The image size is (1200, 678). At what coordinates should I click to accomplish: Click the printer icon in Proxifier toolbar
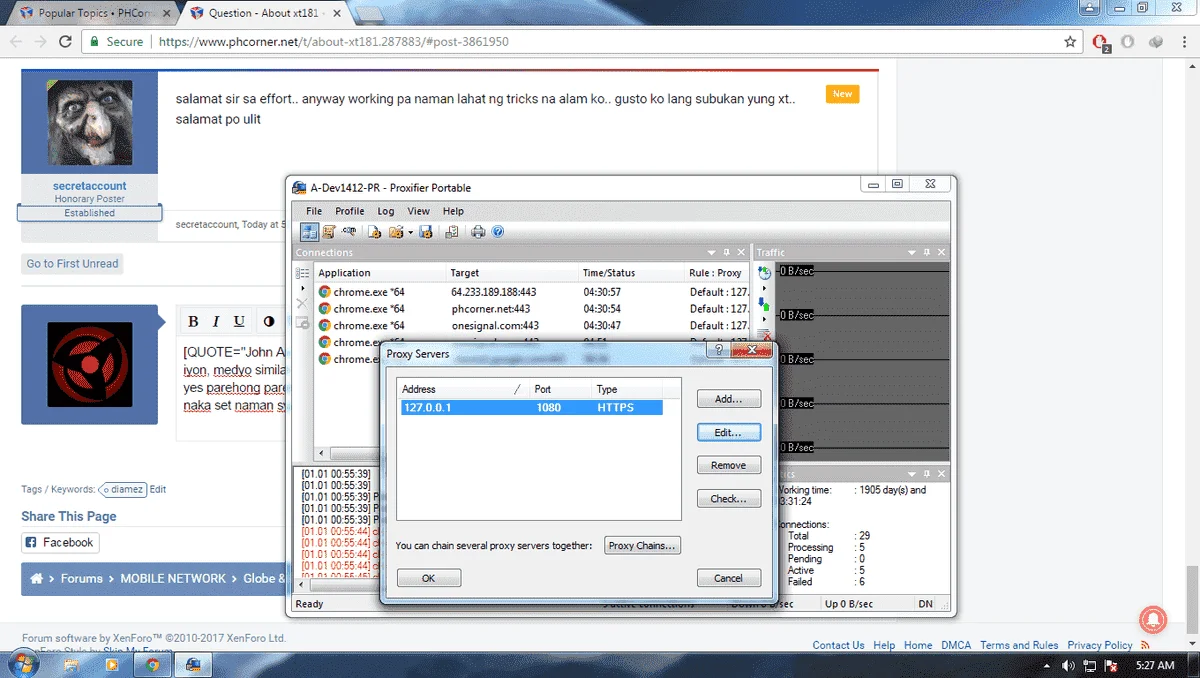point(478,232)
